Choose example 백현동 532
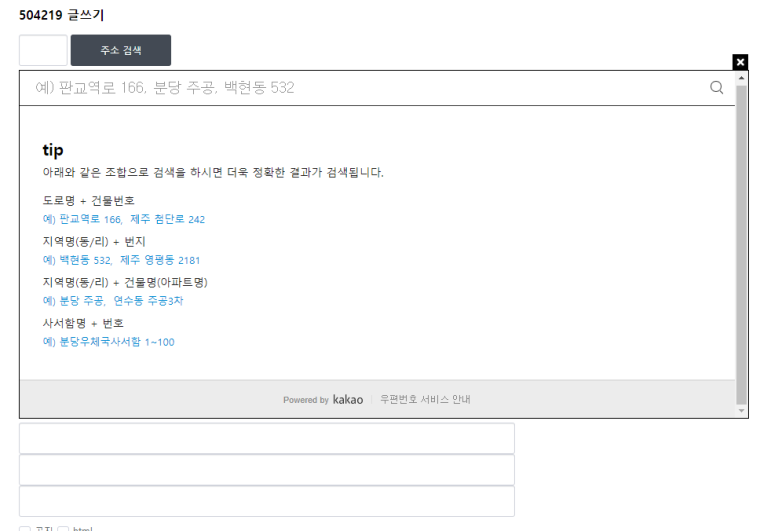This screenshot has width=760, height=531. (86, 260)
